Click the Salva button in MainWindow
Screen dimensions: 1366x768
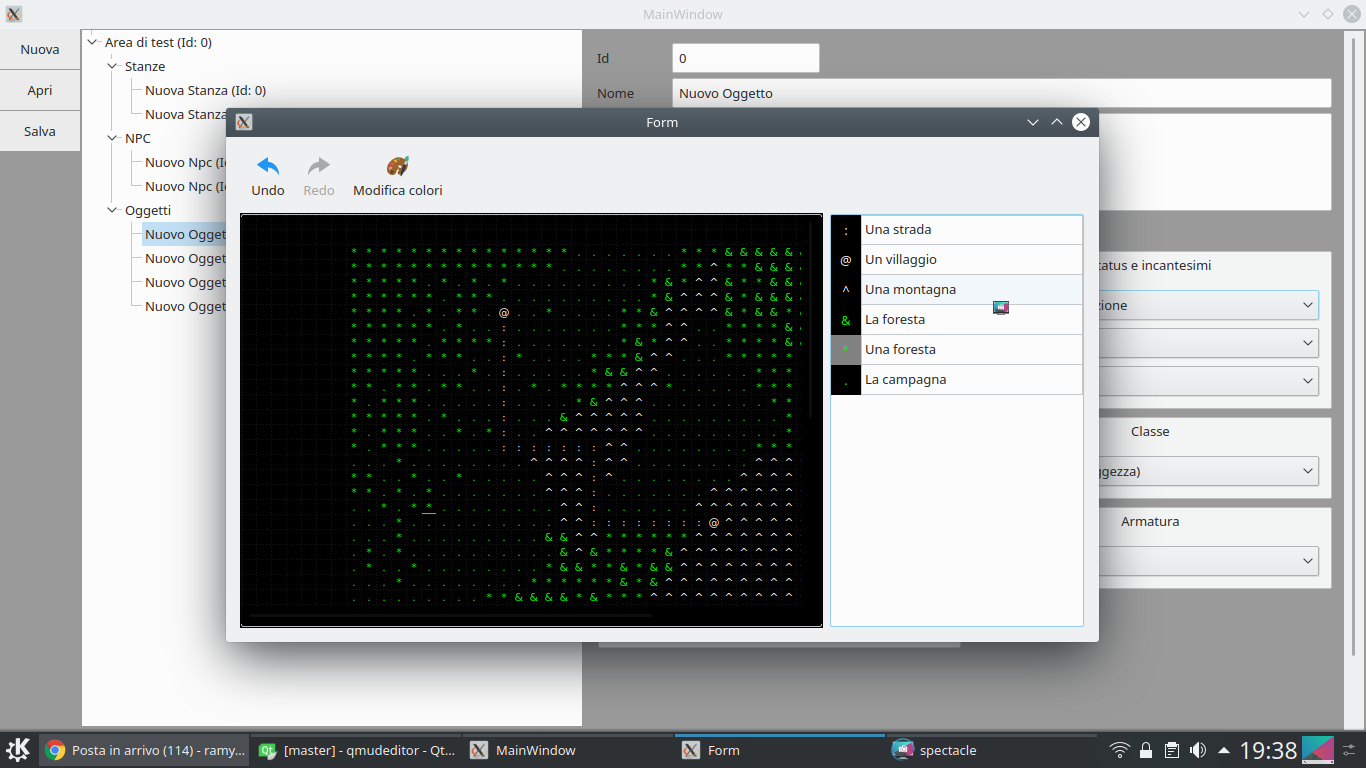click(40, 131)
